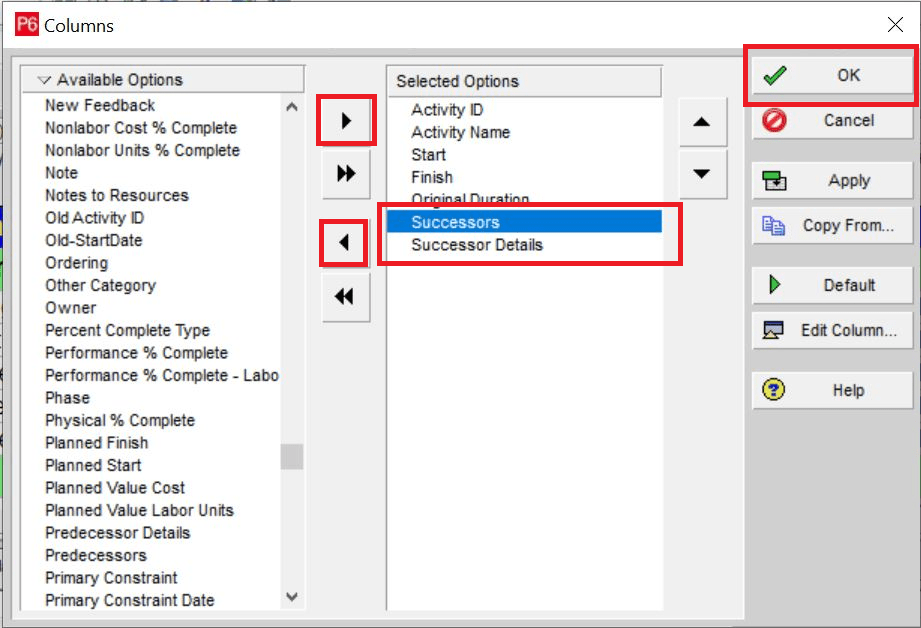Select 'Start' in Selected Options
Screen dimensions: 921x628
[428, 155]
